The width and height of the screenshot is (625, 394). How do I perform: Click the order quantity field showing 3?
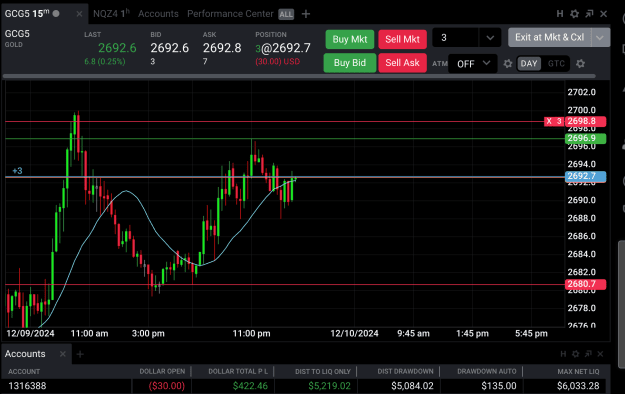click(455, 38)
